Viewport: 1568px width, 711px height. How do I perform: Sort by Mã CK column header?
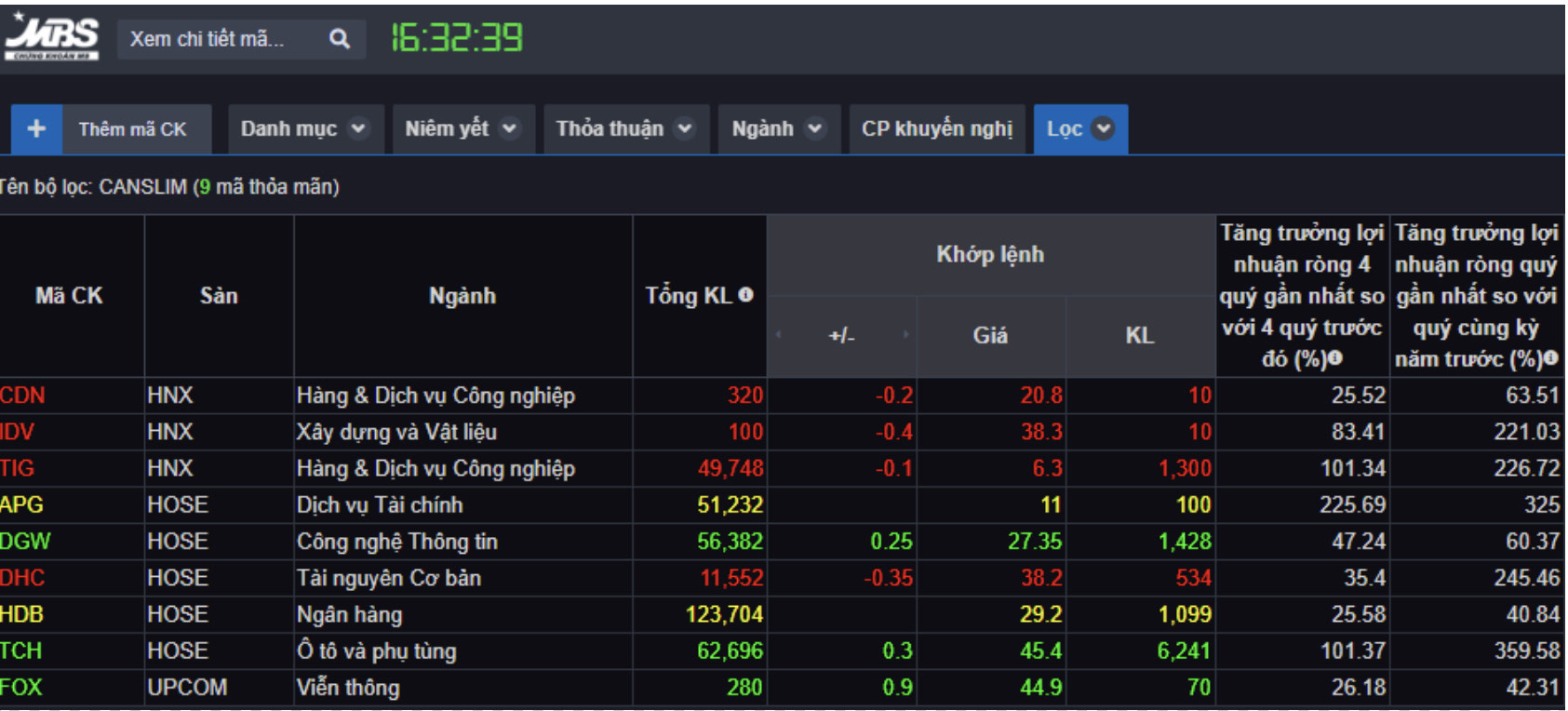point(69,296)
